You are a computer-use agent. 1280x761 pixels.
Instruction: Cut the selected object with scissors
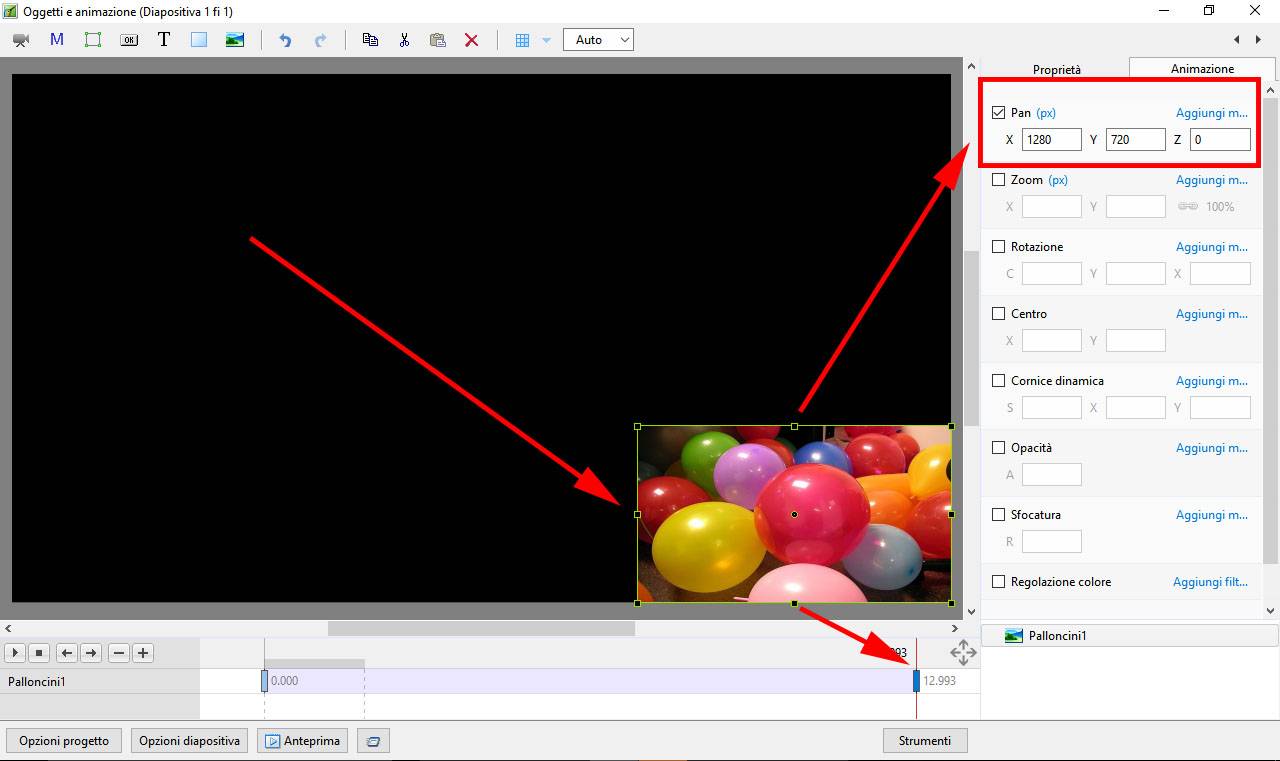[x=404, y=40]
